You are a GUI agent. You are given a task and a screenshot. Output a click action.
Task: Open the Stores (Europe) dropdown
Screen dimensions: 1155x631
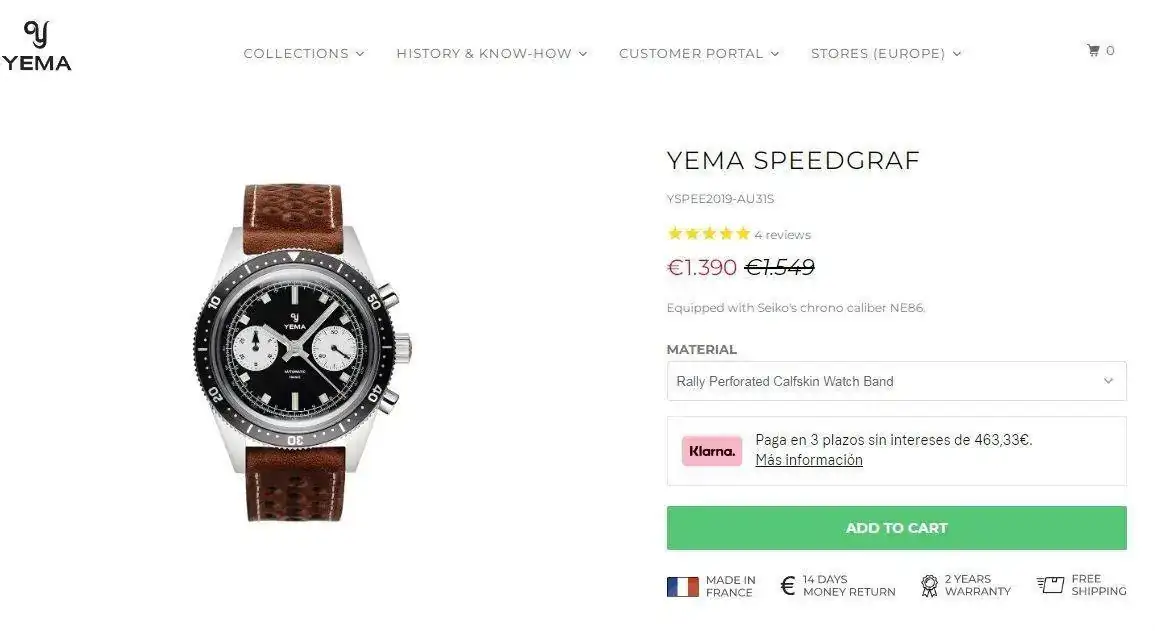[885, 54]
